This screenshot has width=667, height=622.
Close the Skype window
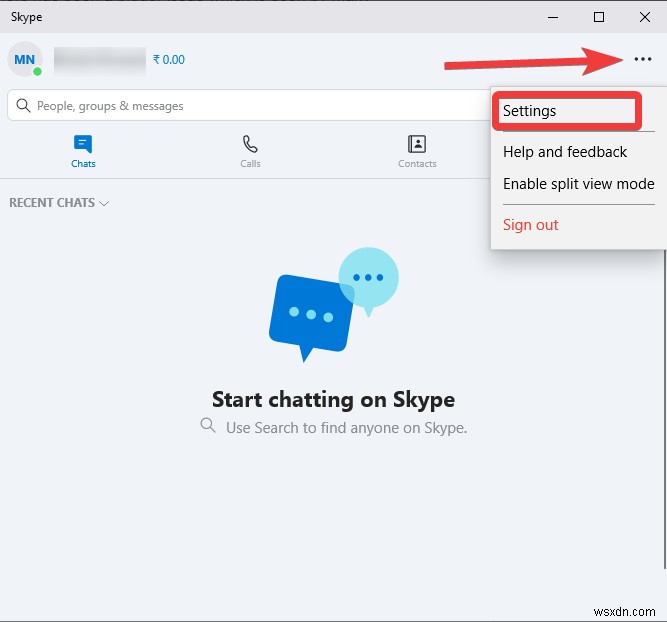pyautogui.click(x=644, y=17)
